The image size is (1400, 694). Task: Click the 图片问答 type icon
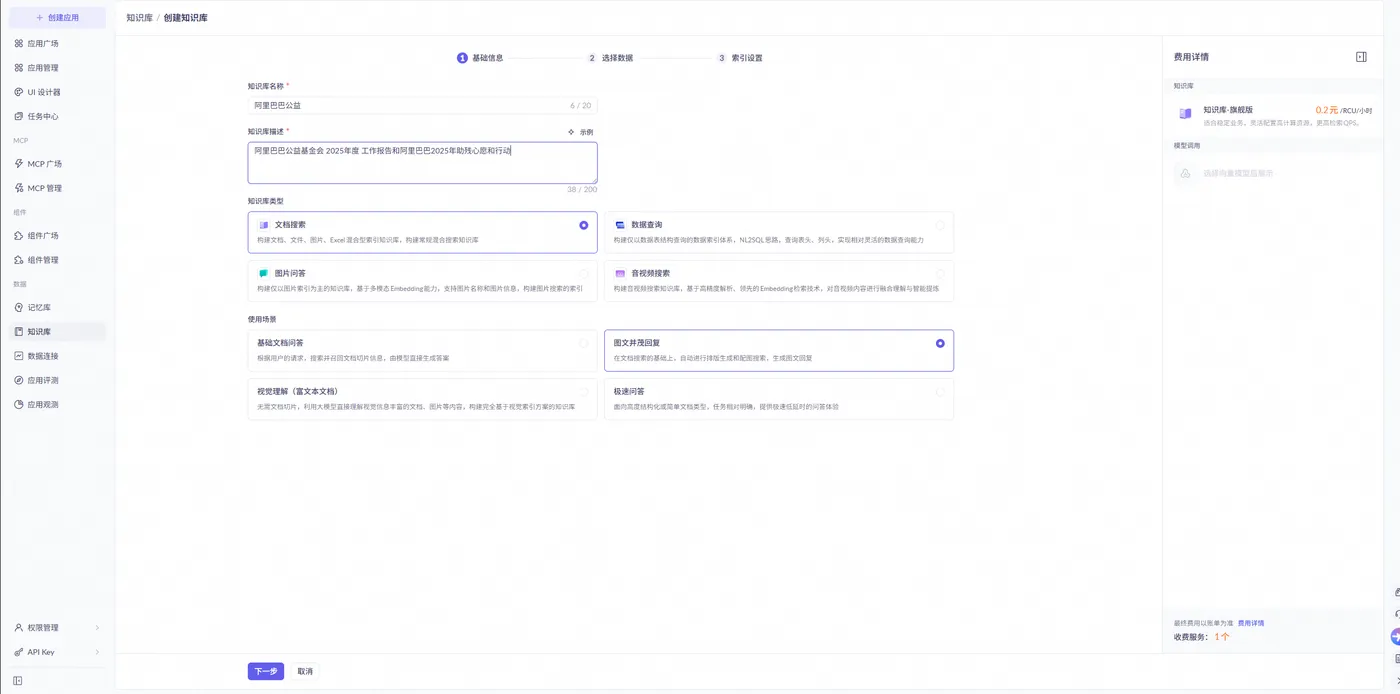pos(264,273)
